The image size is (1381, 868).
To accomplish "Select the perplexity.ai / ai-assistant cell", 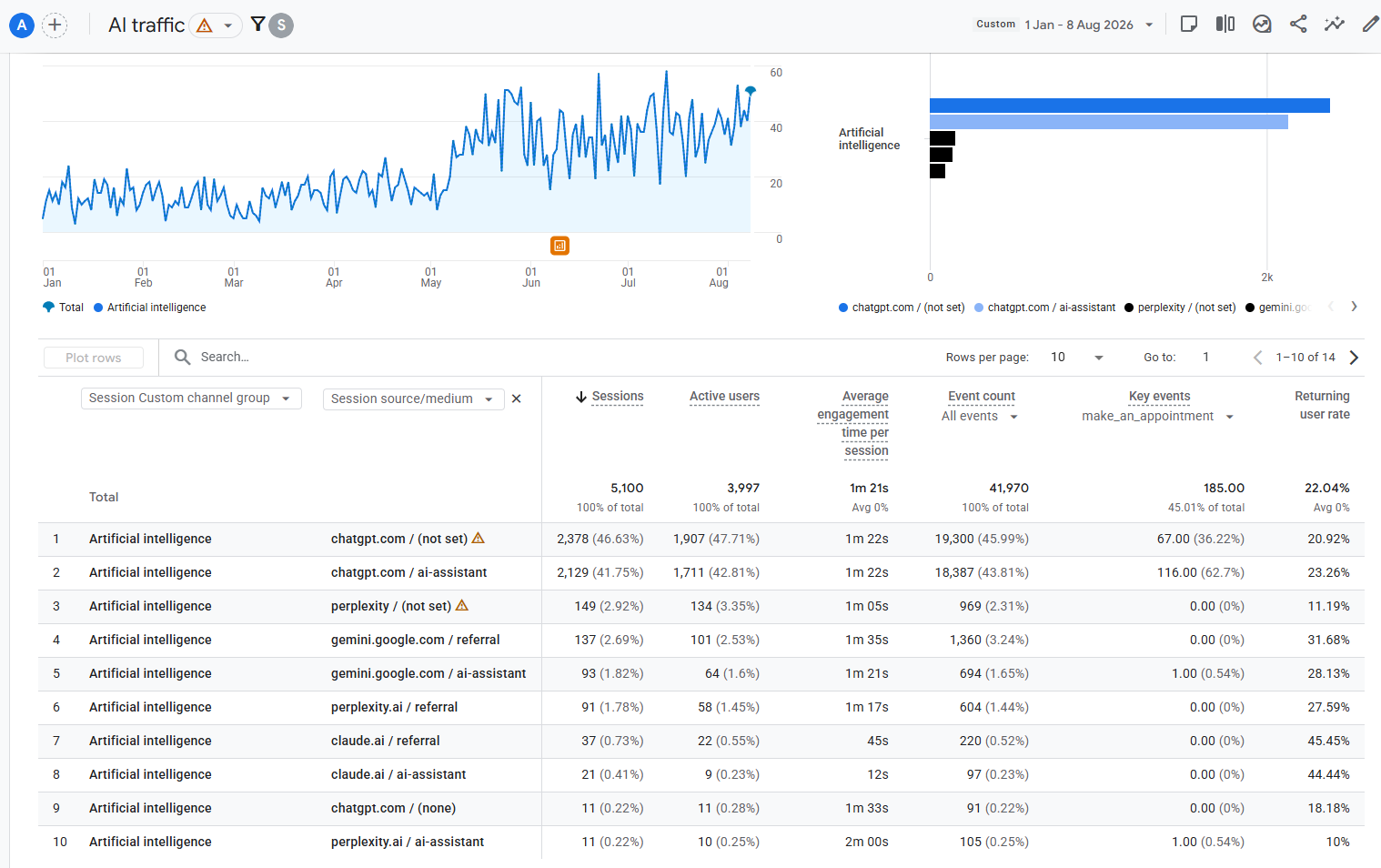I will [408, 843].
